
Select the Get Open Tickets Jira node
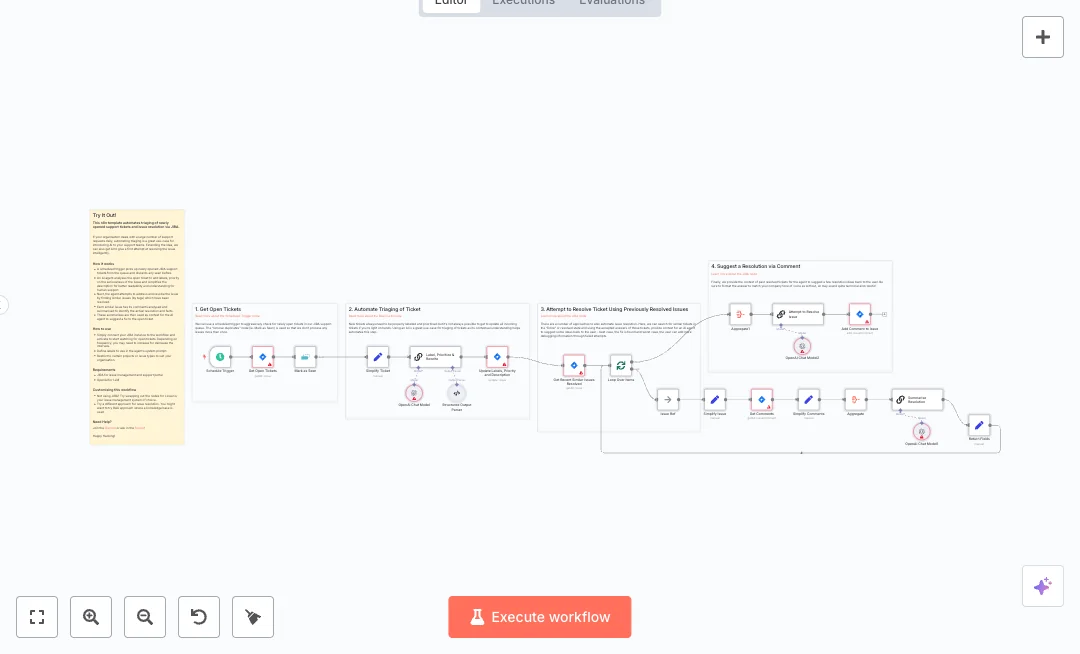(262, 357)
